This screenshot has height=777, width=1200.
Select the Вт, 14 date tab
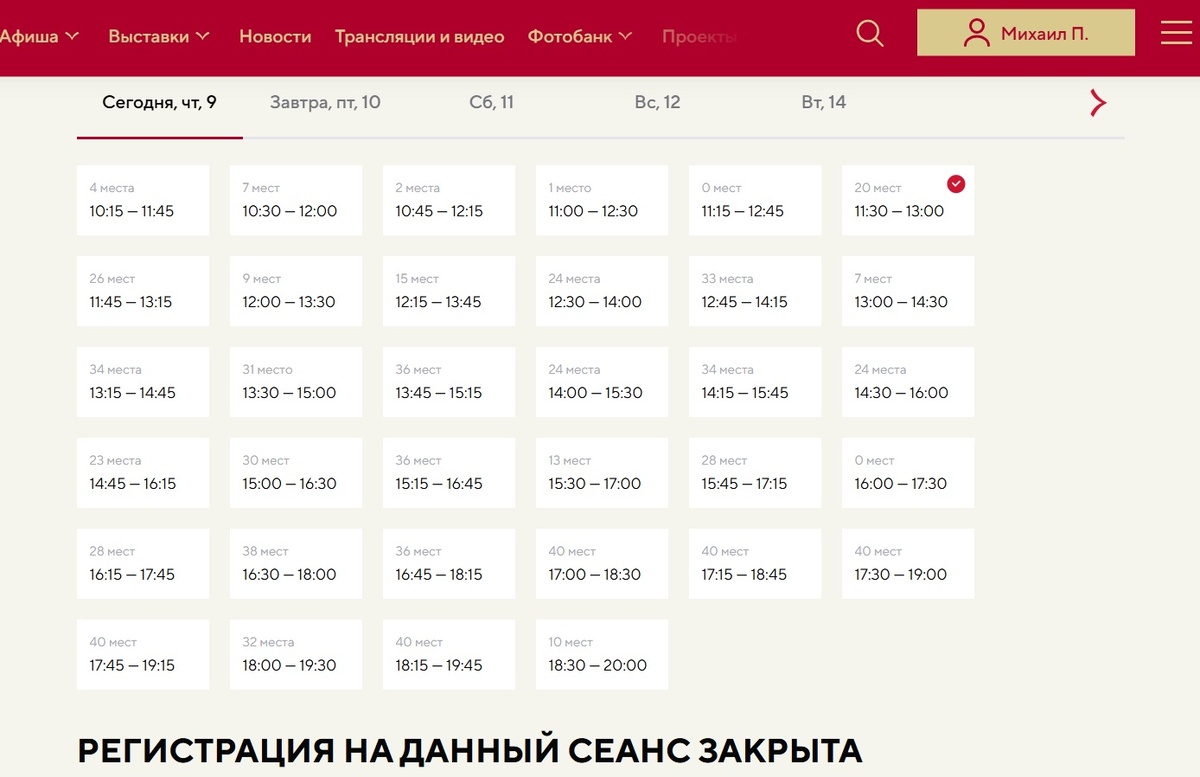(x=823, y=101)
